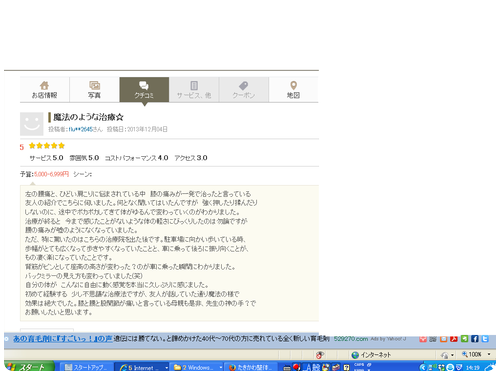The width and height of the screenshot is (500, 375).
Task: Switch to the スタートアップ taskbar window
Action: coord(86,367)
